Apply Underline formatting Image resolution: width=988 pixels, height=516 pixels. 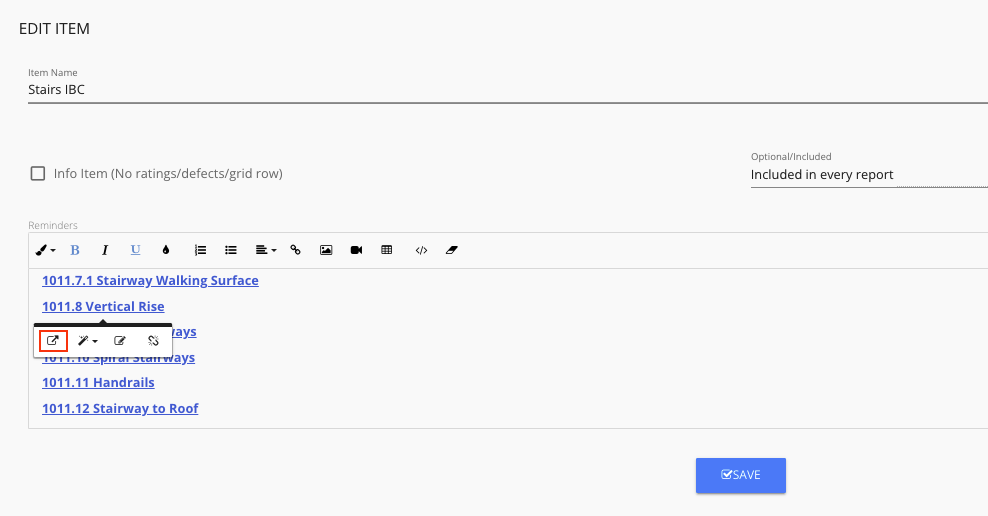point(135,250)
